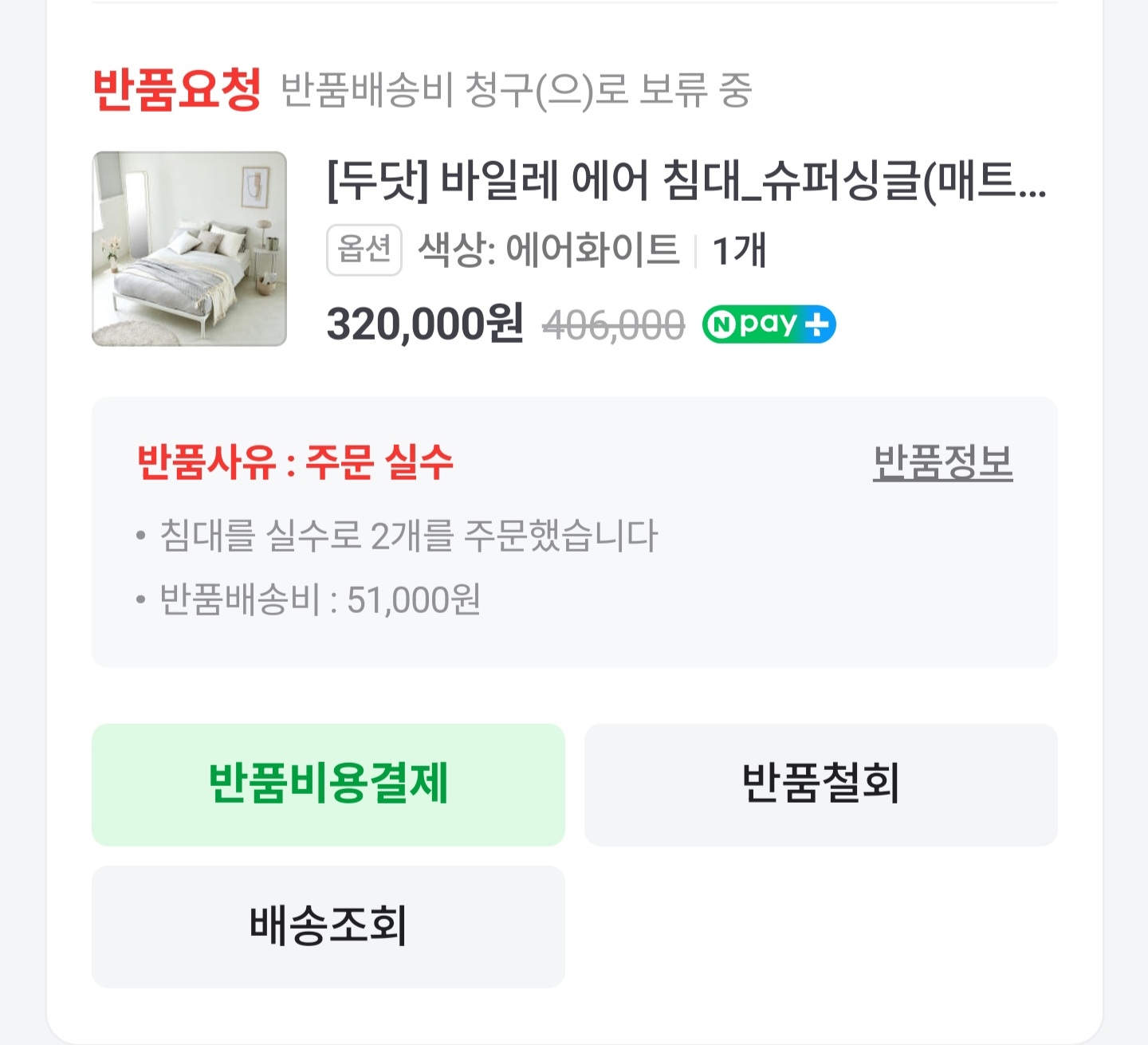The width and height of the screenshot is (1148, 1045).
Task: Click the blue plus symbol on Npay badge
Action: tap(817, 324)
